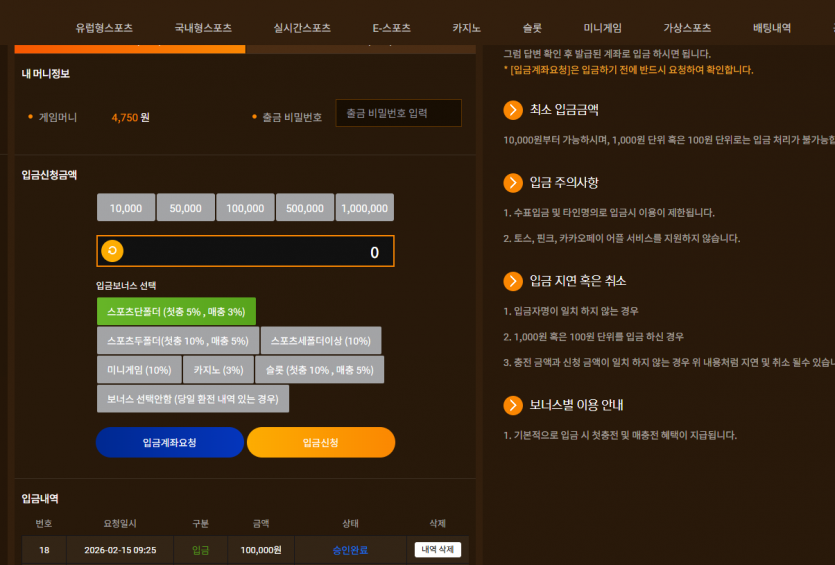This screenshot has width=835, height=565.
Task: Select 슬롯 bonus option
Action: [x=320, y=370]
